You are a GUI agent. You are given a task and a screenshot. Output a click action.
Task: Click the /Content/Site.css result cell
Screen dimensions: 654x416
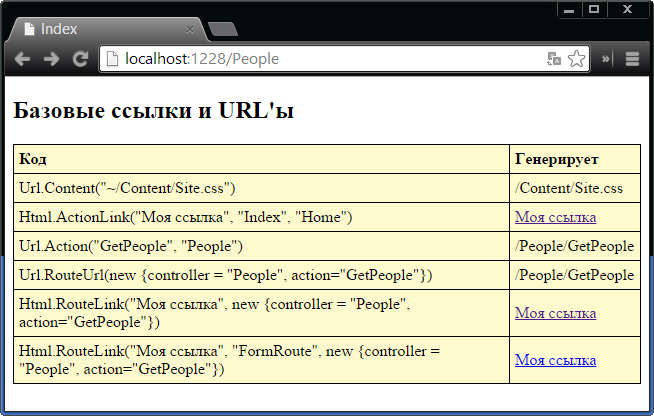(575, 188)
